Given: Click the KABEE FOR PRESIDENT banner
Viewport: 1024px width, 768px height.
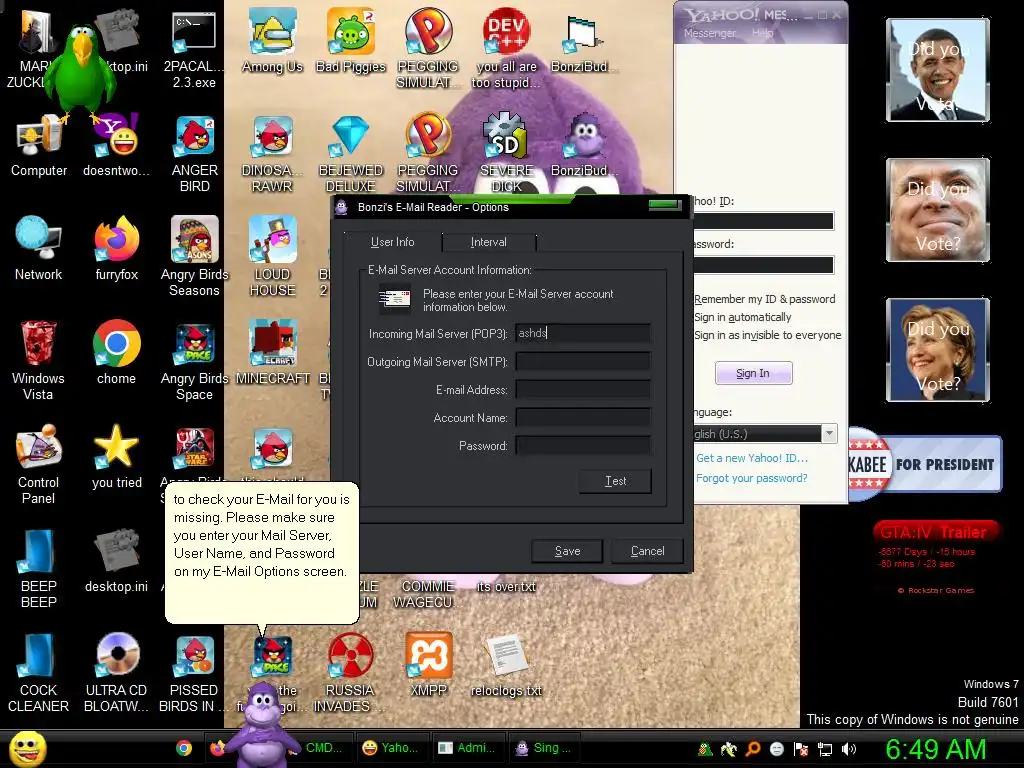Looking at the screenshot, I should 925,464.
